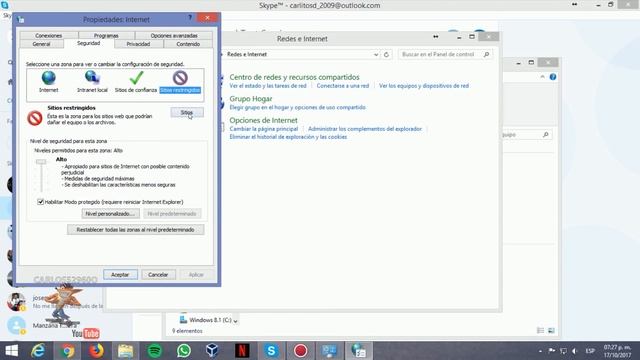Click Ver los equipos y dispositivos de red
Image resolution: width=640 pixels, height=360 pixels.
424,86
